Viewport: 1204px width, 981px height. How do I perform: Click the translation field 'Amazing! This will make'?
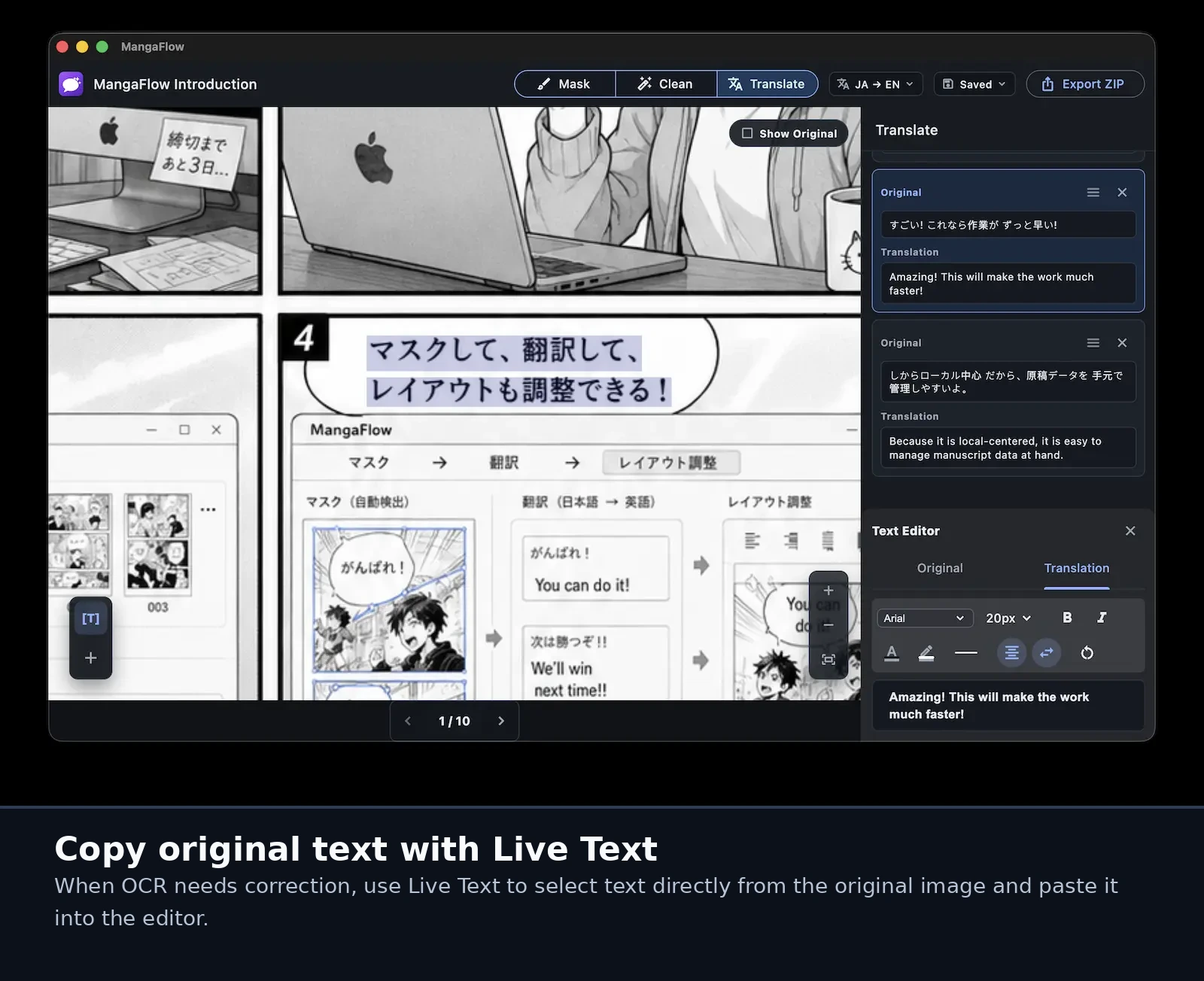(x=1008, y=284)
